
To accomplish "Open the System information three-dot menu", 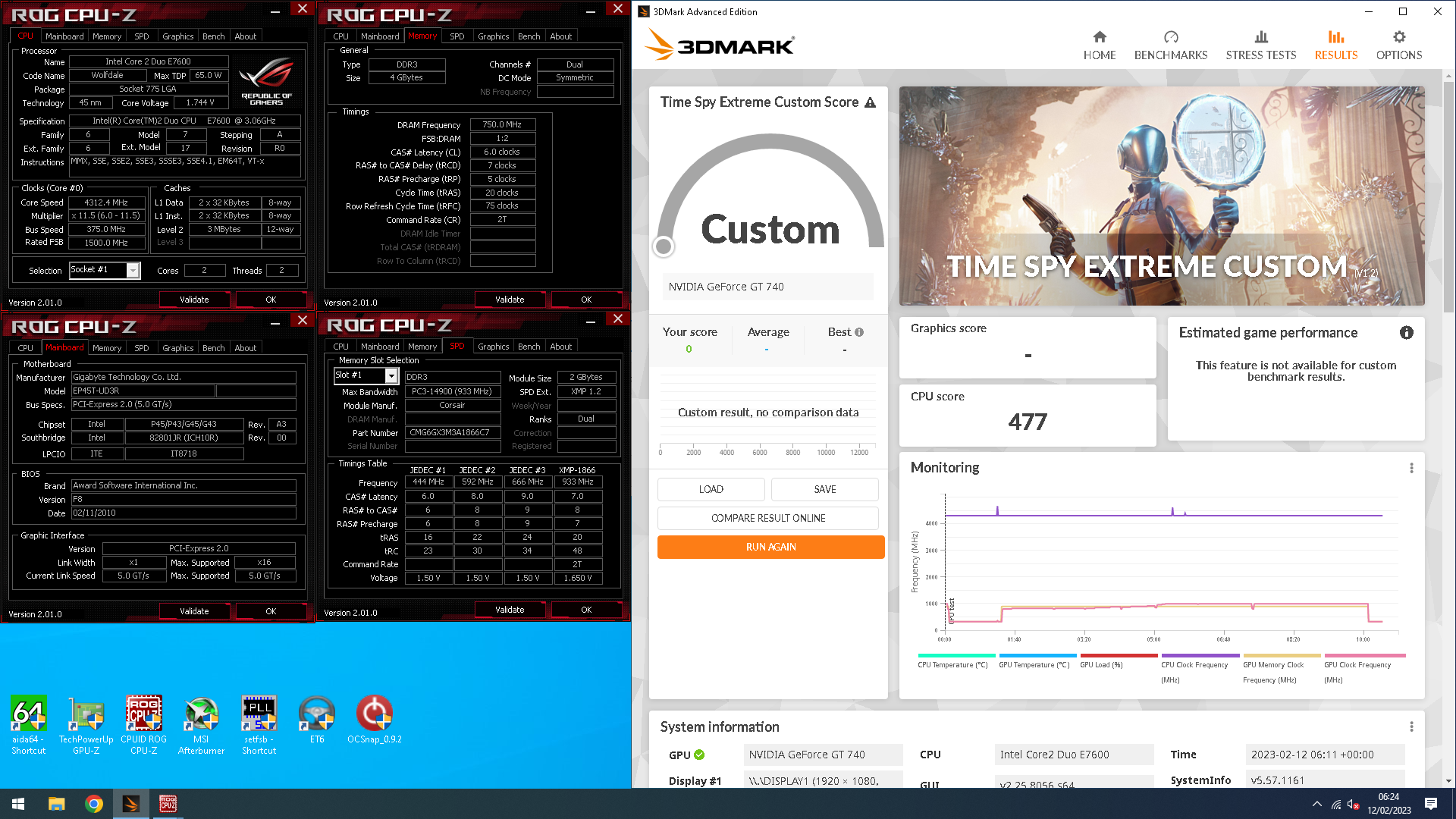I will click(x=1410, y=726).
